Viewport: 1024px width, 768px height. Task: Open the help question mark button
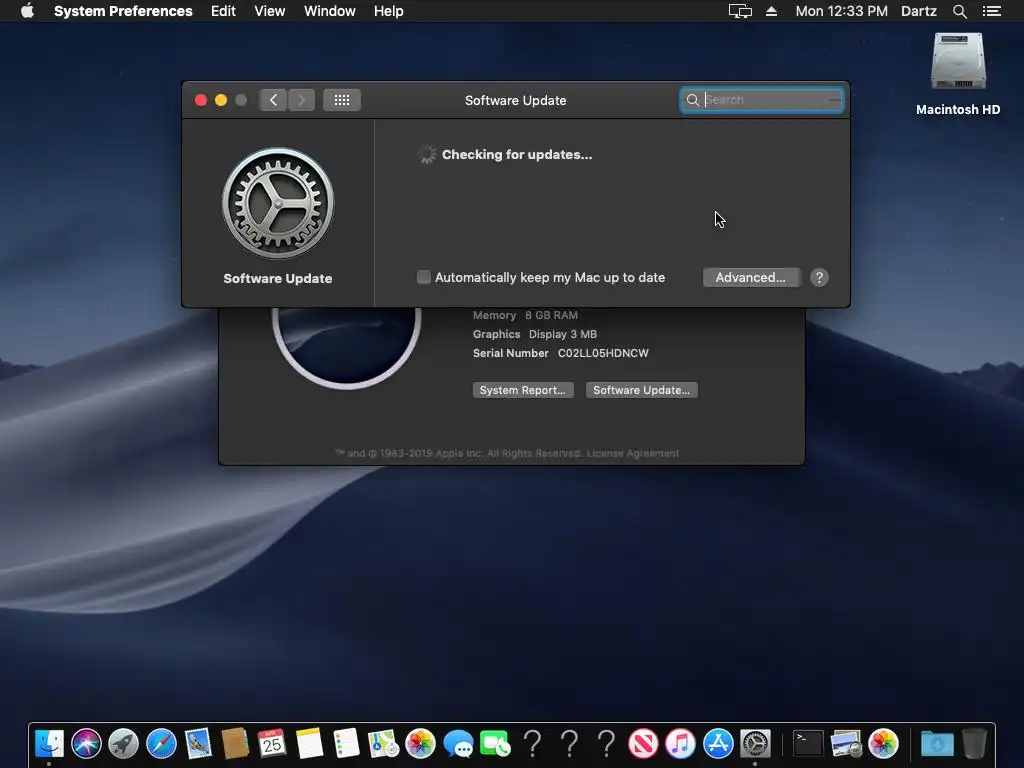(819, 278)
